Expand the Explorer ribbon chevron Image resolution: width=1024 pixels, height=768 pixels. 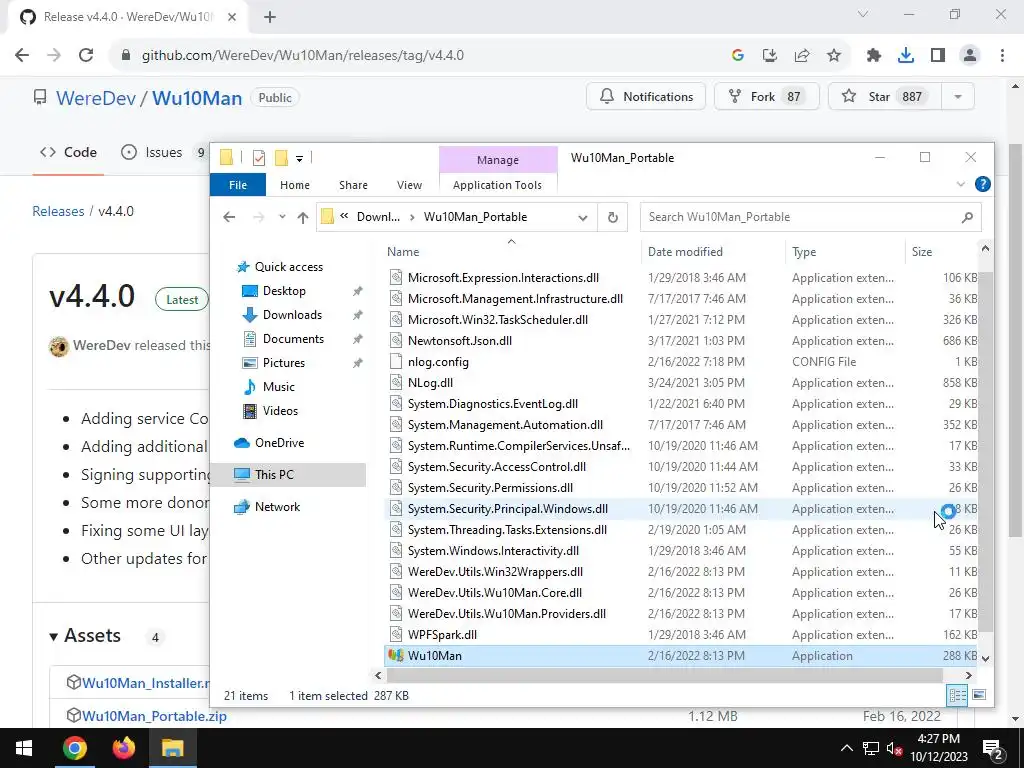[961, 184]
